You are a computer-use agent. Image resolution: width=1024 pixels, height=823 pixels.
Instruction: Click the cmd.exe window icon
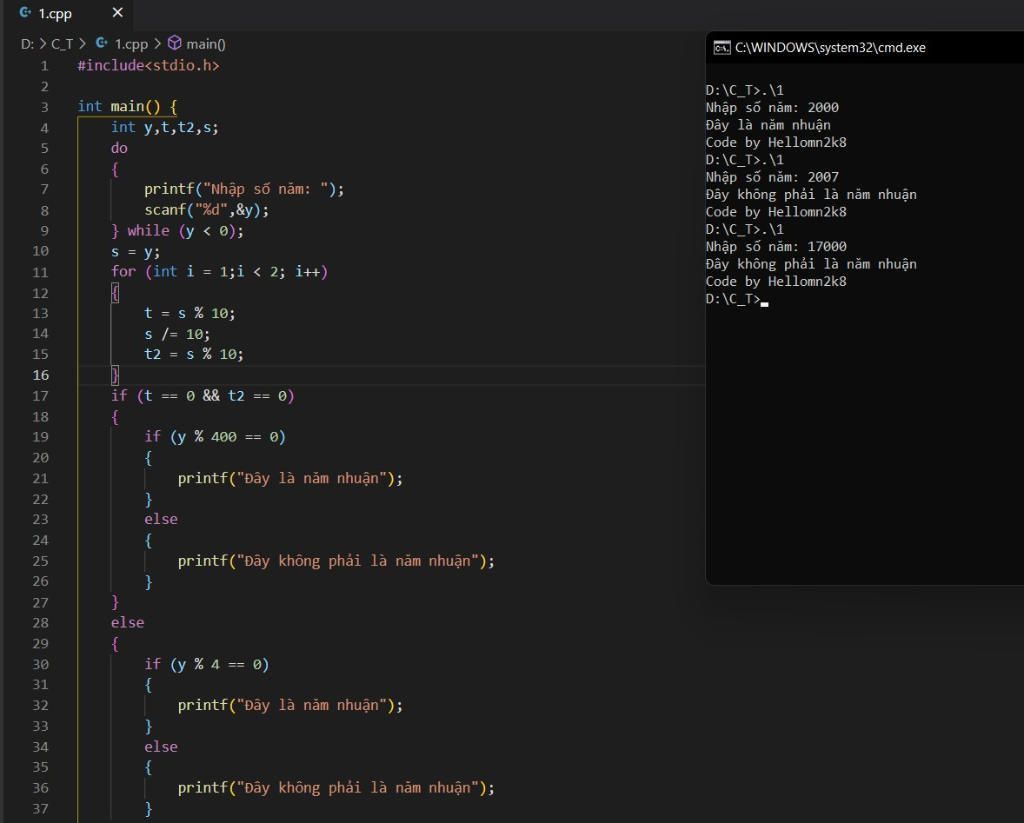point(722,48)
